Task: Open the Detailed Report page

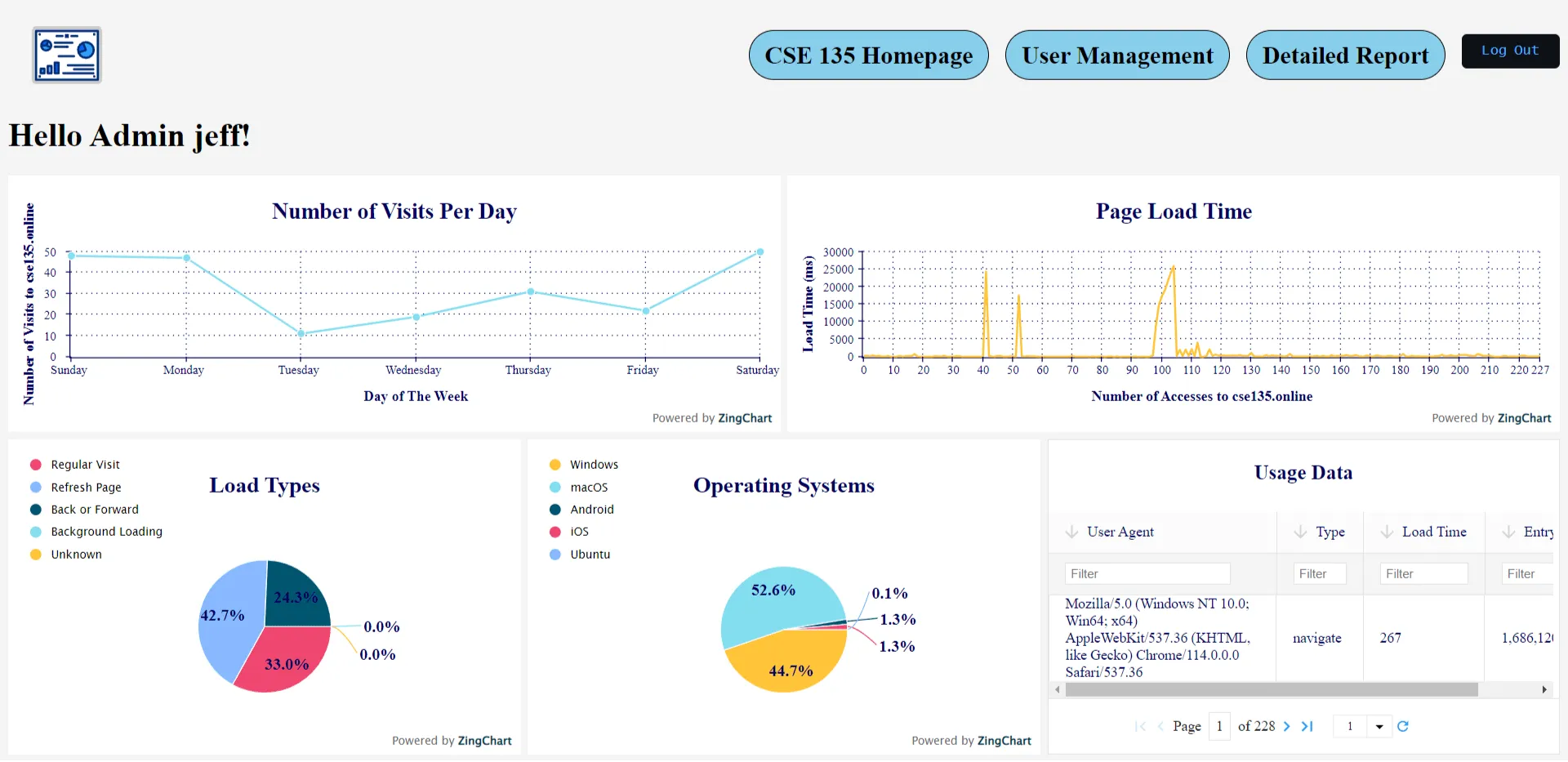Action: point(1345,55)
